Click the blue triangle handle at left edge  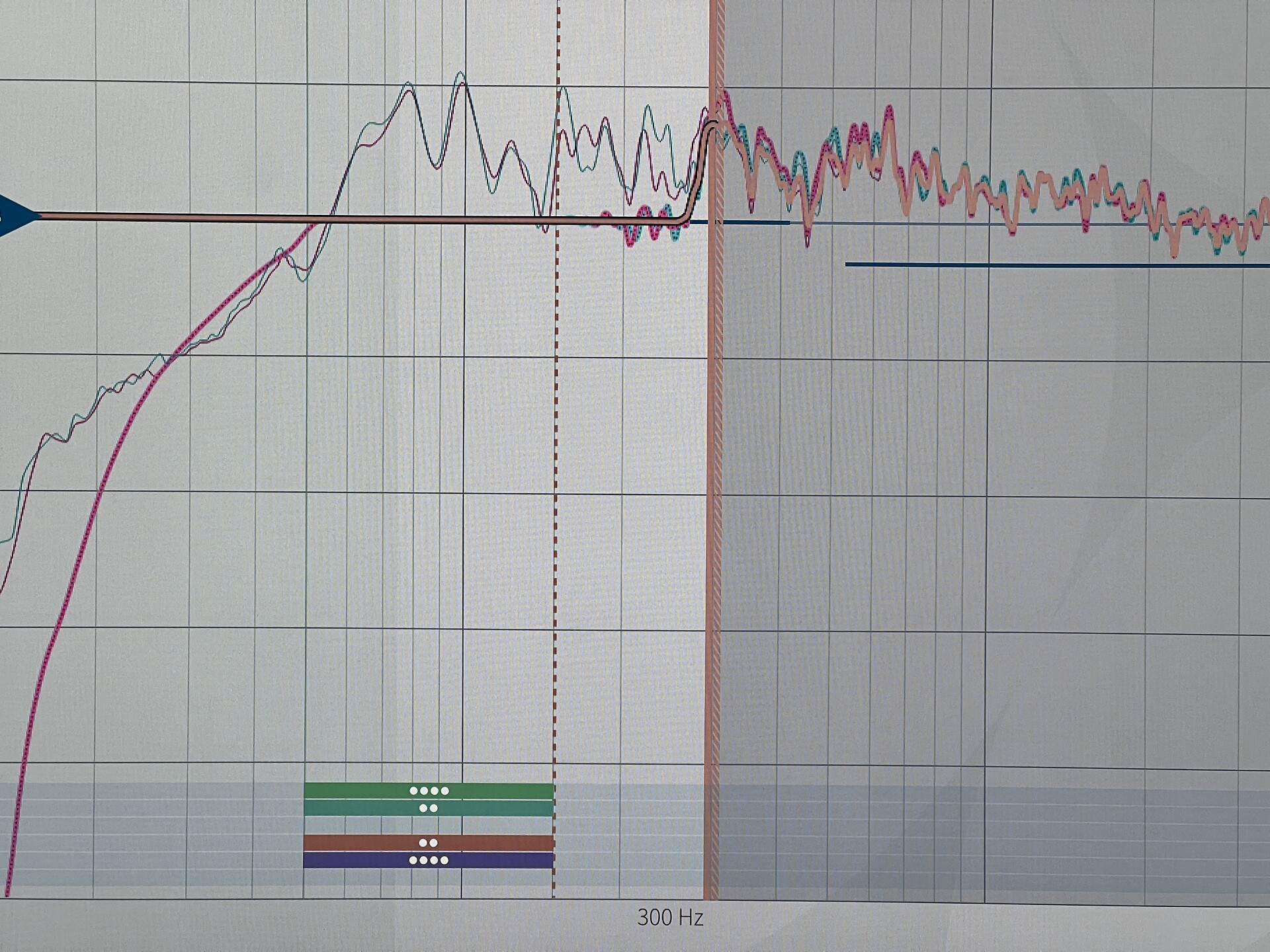pyautogui.click(x=15, y=216)
